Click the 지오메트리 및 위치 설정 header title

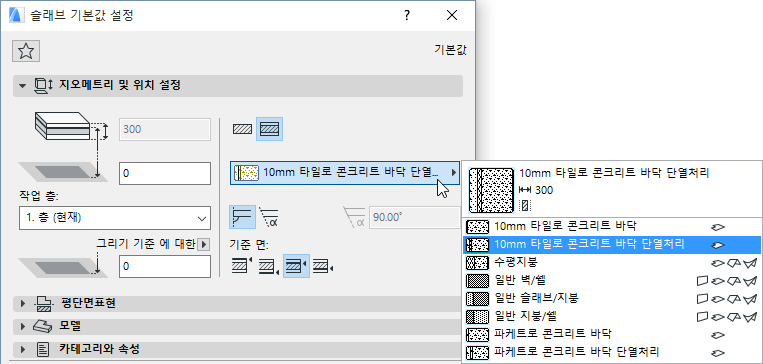pos(120,86)
